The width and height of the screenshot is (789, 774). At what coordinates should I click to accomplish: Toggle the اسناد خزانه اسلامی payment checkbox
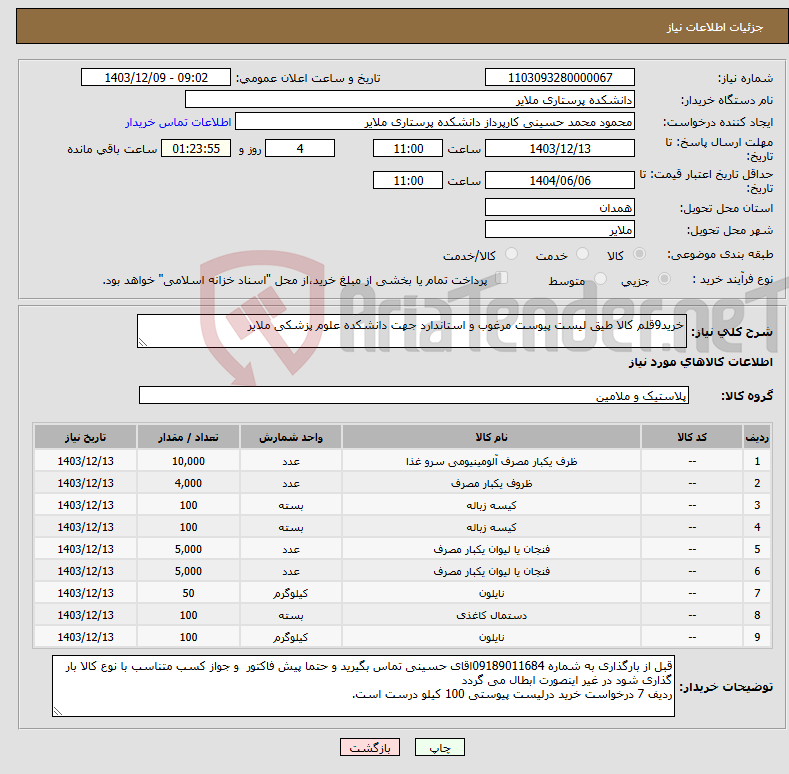(x=502, y=278)
